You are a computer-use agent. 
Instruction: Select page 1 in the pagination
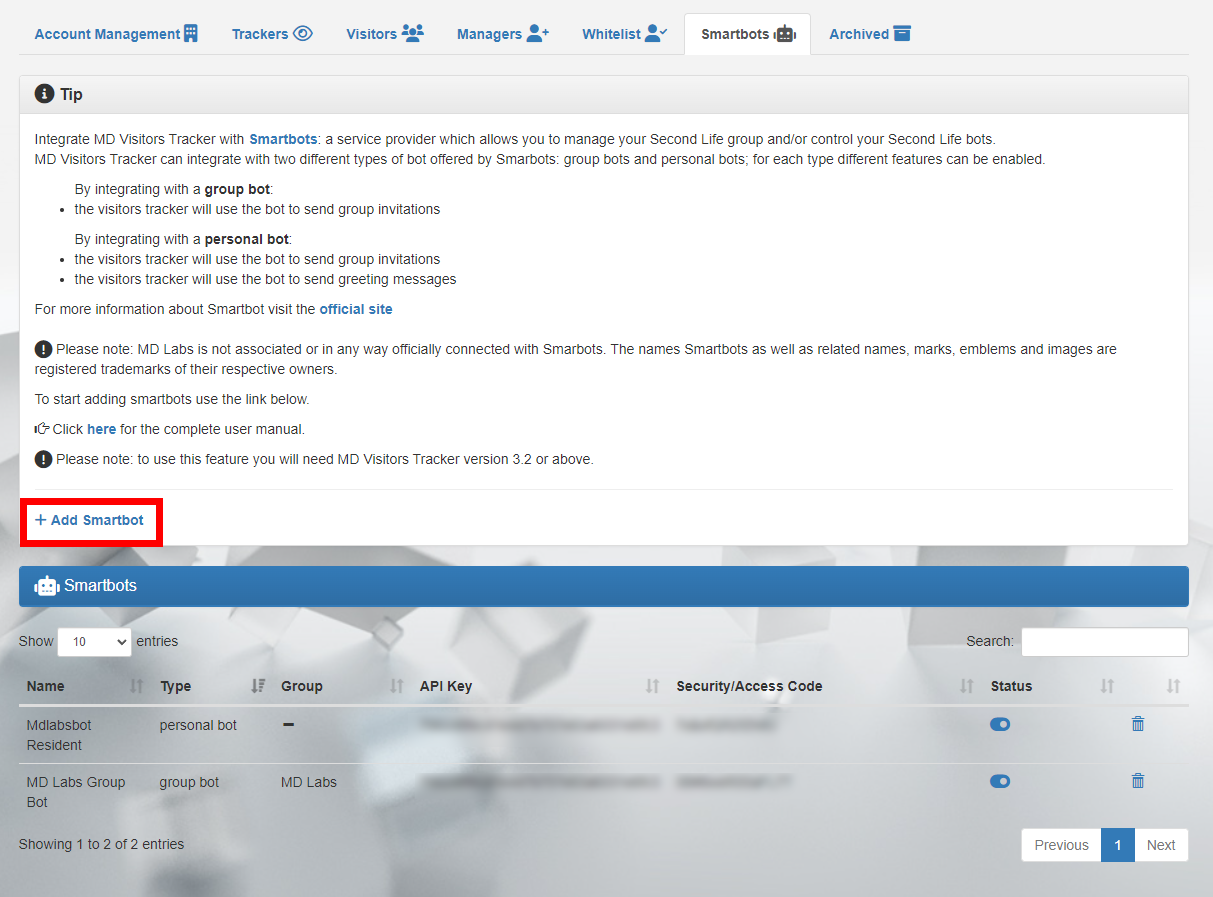[x=1118, y=845]
